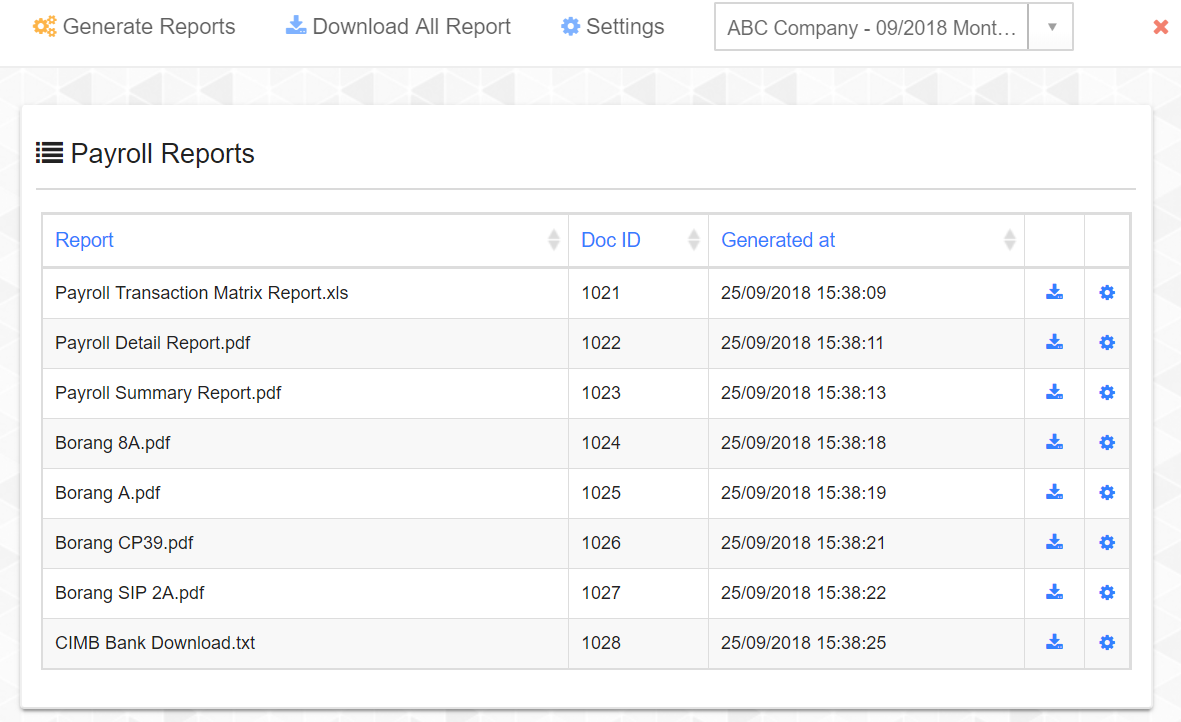Sort table by Doc ID column

click(610, 240)
